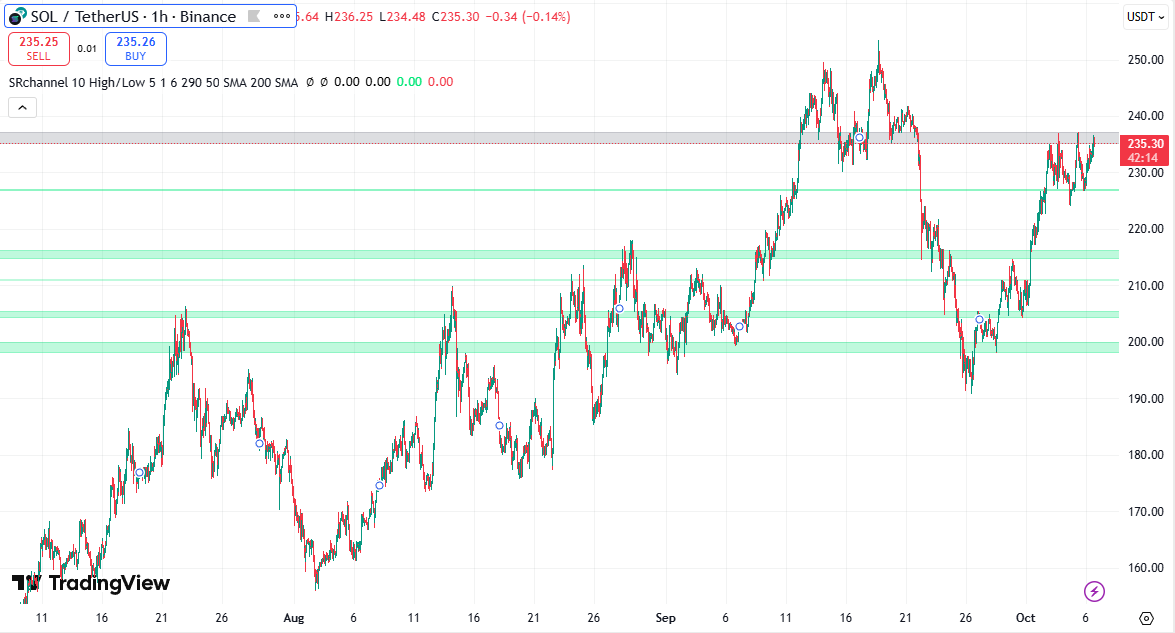Click the 0.01 spread value
Viewport: 1175px width, 633px height.
(87, 48)
